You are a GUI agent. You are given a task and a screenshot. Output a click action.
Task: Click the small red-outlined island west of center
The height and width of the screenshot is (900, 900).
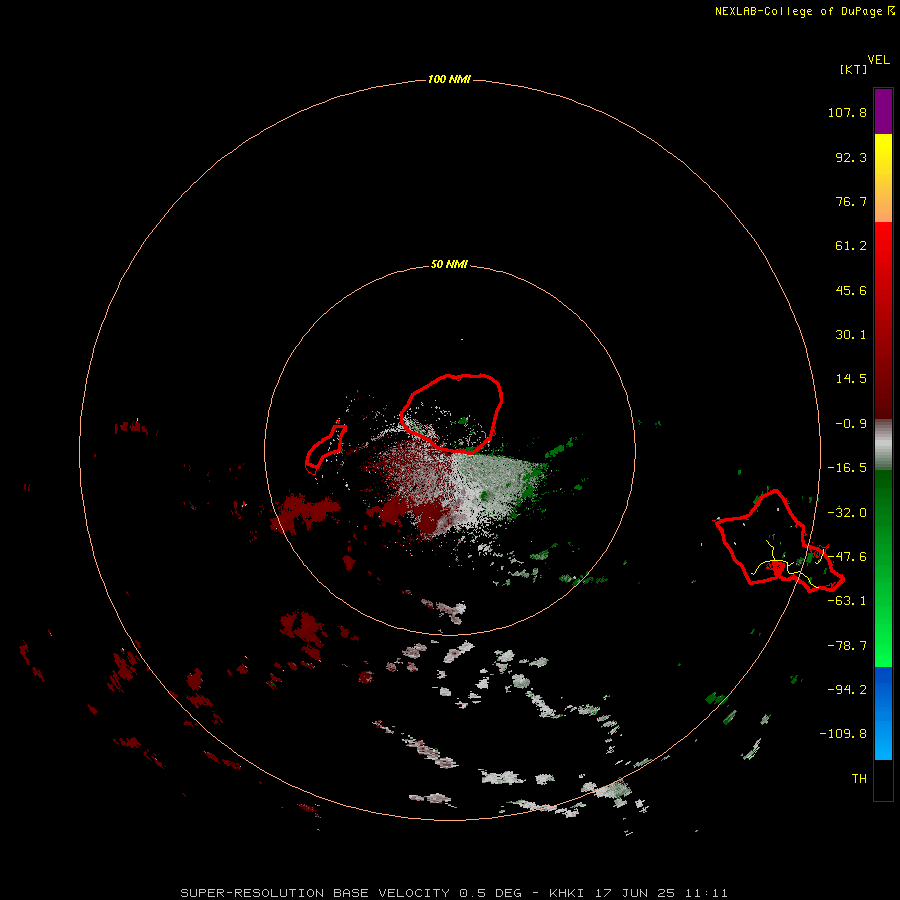click(x=325, y=448)
